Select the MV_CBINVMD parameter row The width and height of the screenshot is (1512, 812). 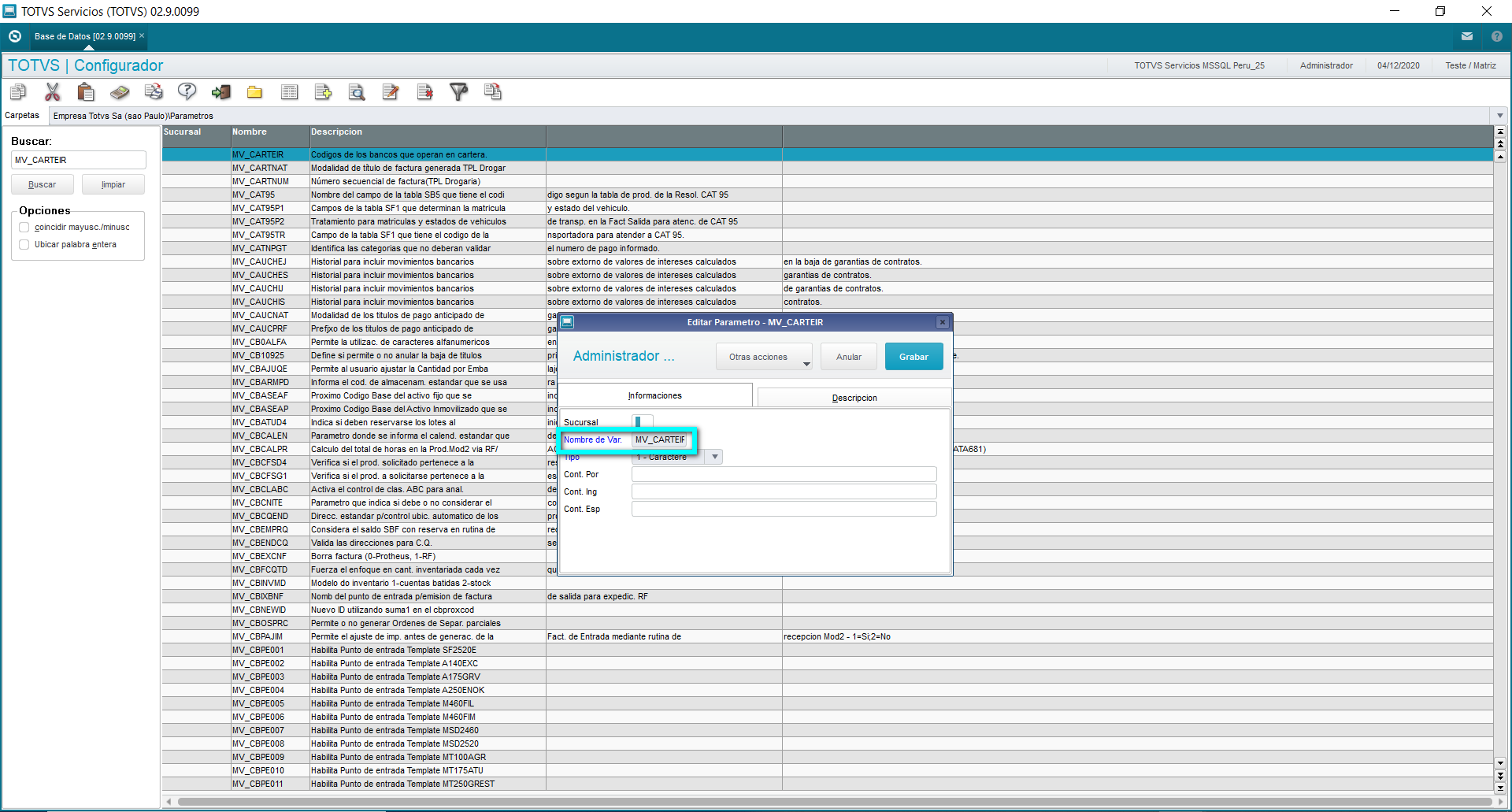click(827, 583)
